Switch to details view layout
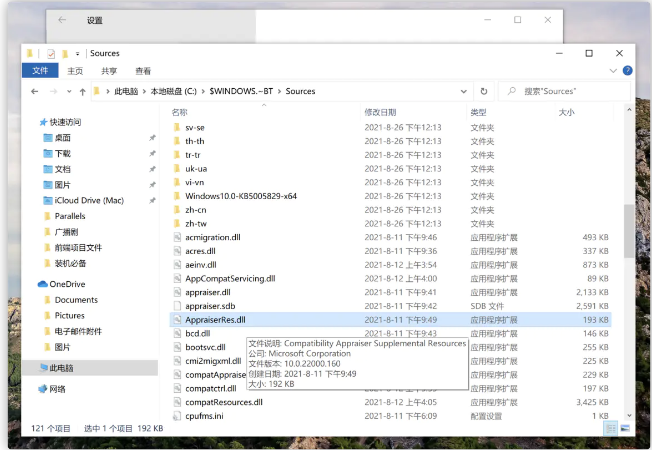 [610, 428]
